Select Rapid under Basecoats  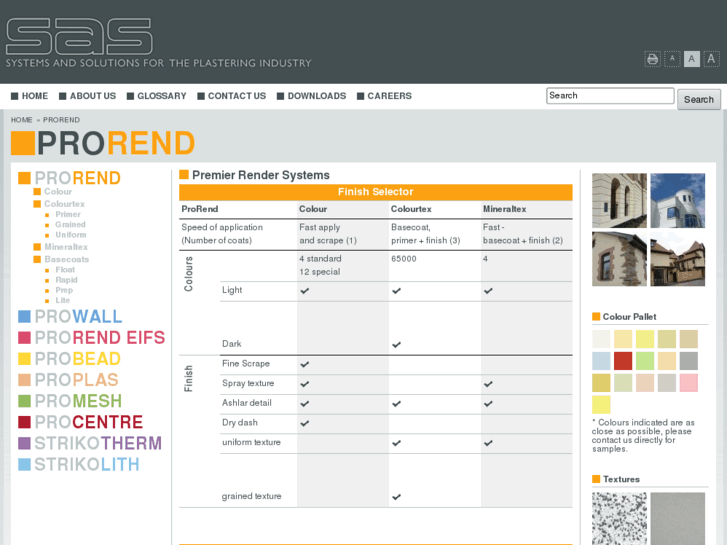(66, 280)
